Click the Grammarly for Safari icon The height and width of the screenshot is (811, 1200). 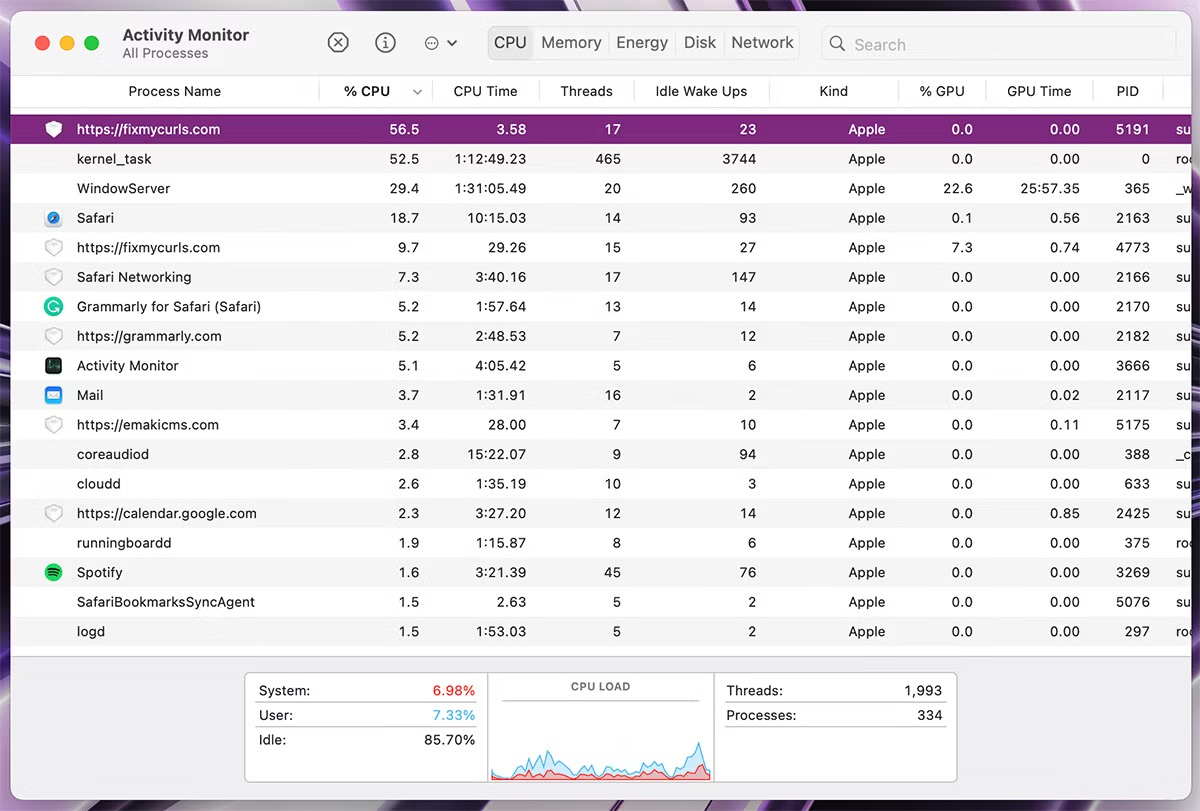pos(54,307)
